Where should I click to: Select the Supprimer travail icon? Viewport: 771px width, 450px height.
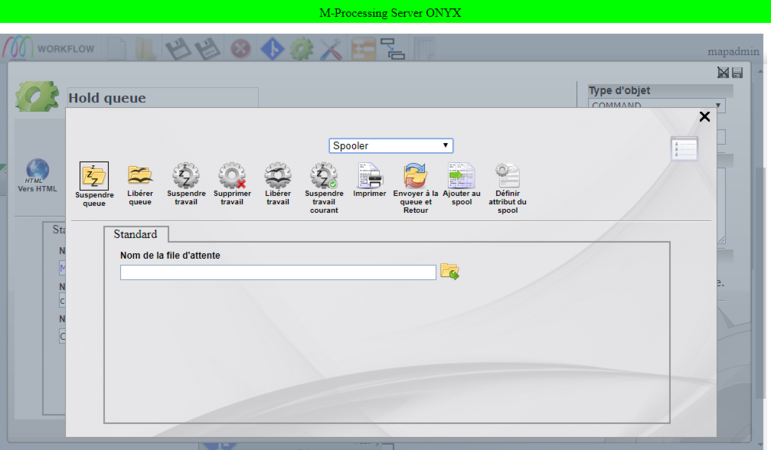pos(232,176)
